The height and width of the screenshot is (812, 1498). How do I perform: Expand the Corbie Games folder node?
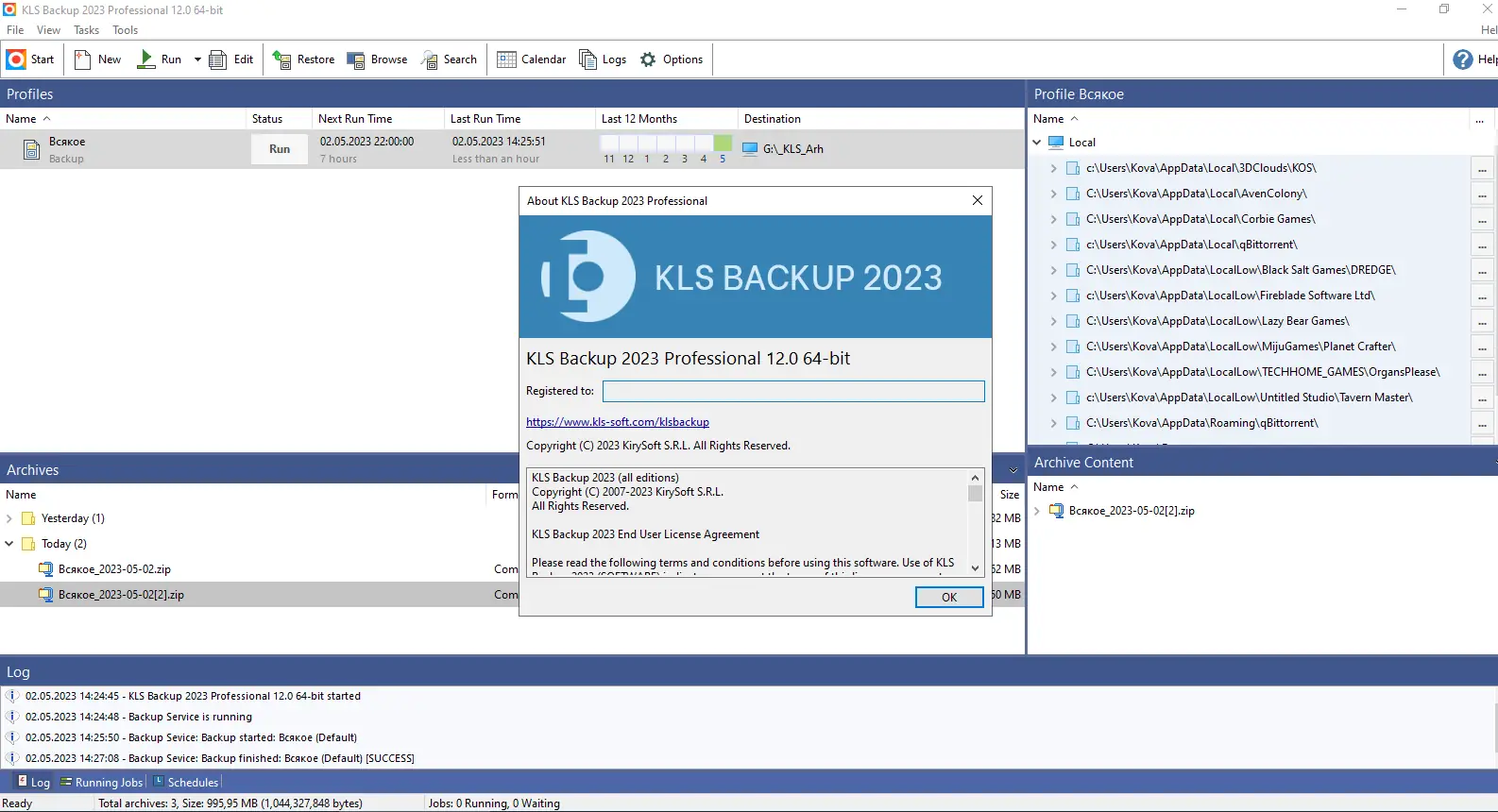tap(1054, 219)
